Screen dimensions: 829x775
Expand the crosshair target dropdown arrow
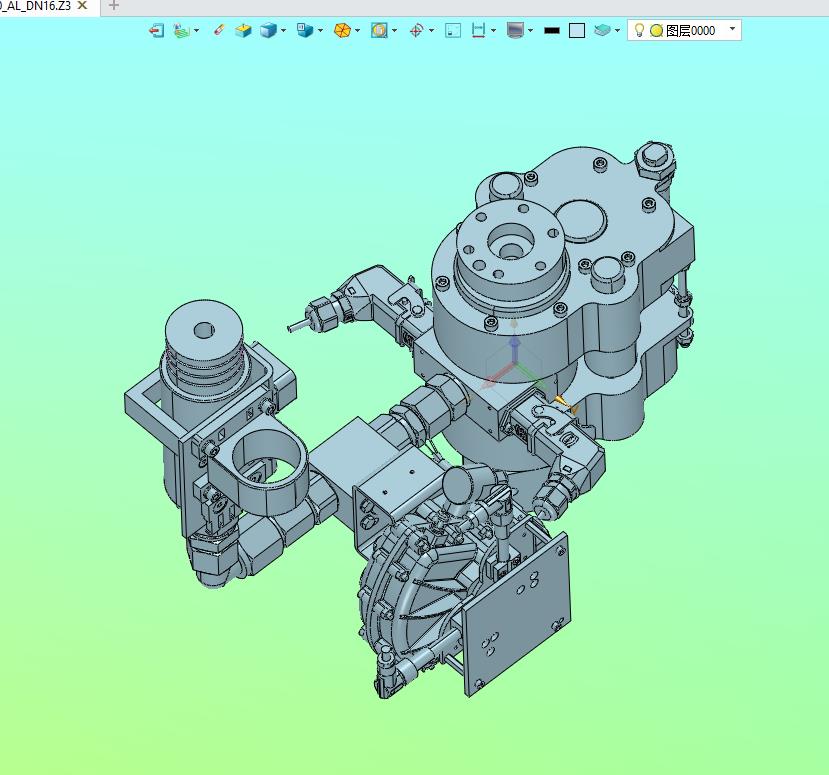click(x=431, y=31)
